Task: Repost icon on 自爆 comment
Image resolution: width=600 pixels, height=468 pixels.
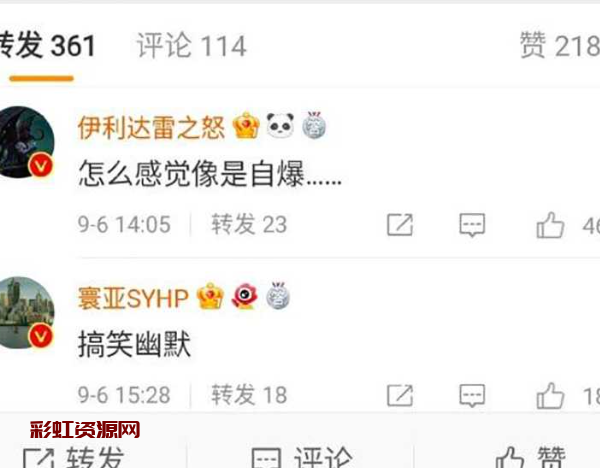Action: 400,225
